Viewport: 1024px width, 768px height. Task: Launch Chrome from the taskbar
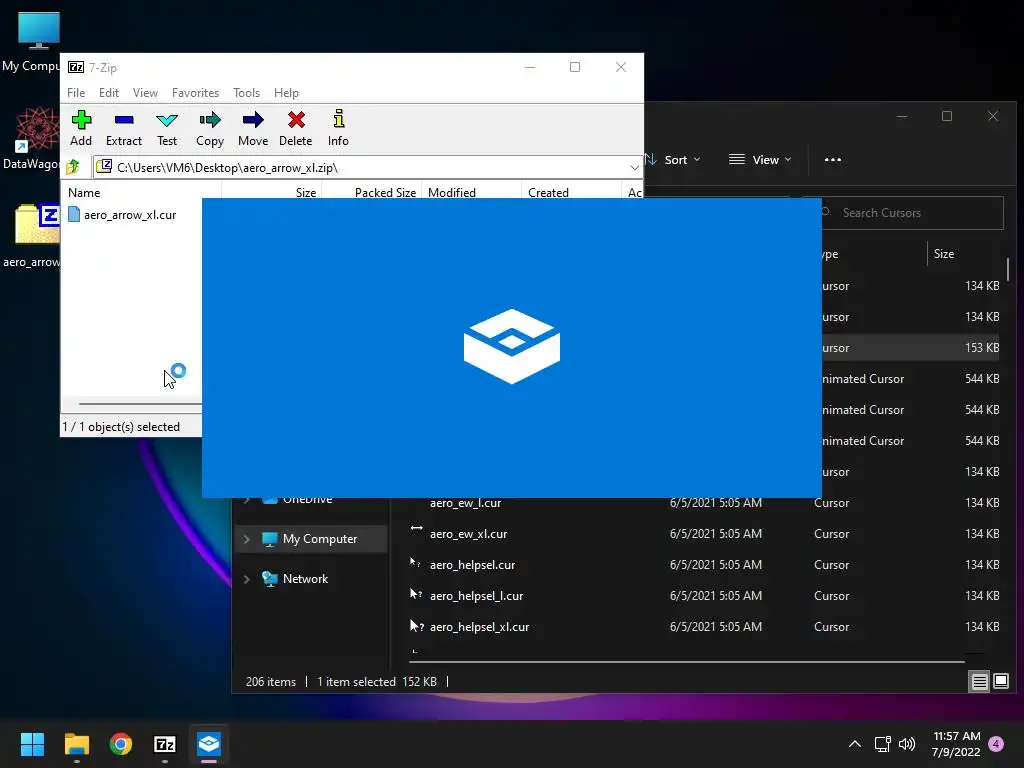[121, 744]
